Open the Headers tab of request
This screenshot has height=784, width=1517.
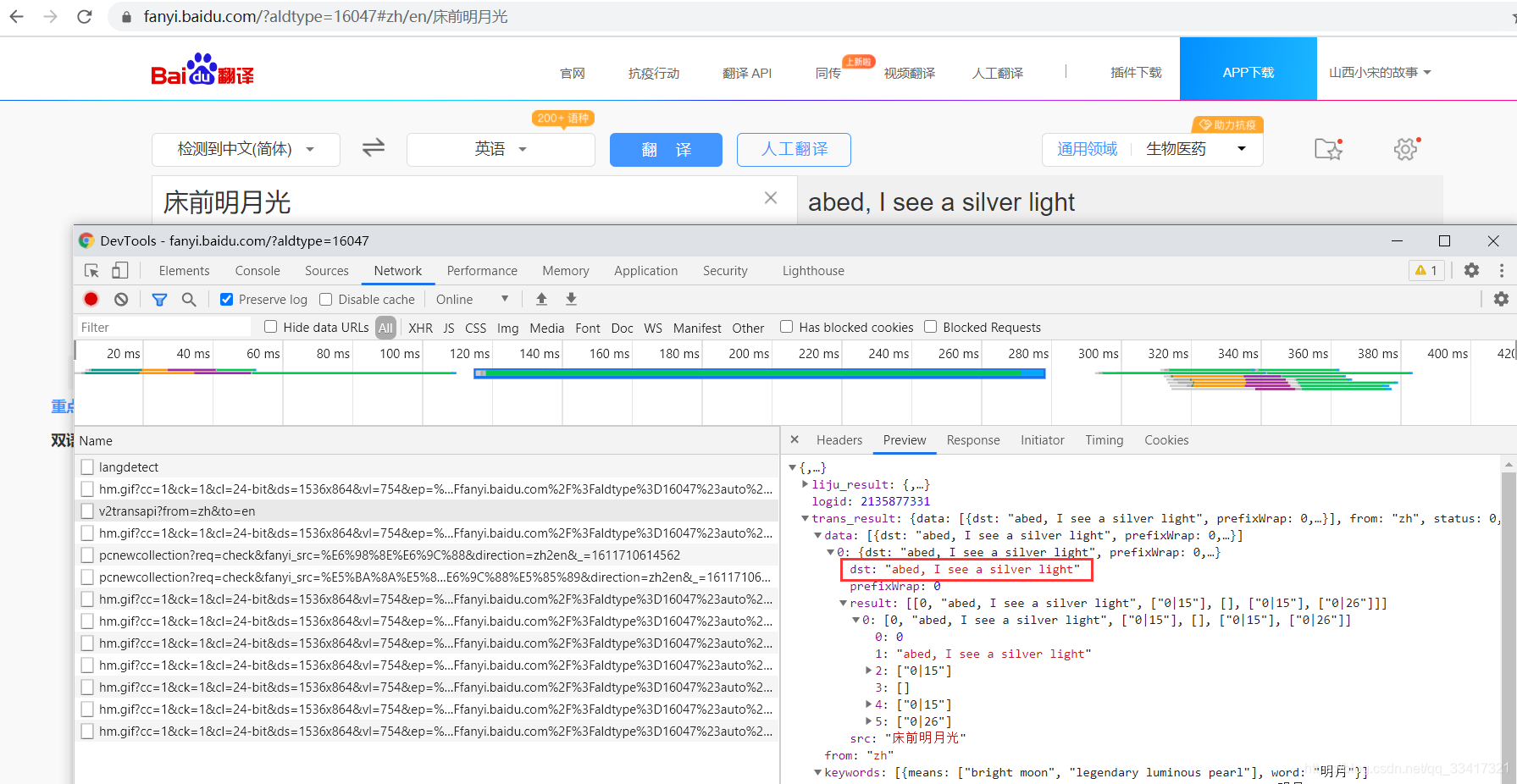[x=839, y=440]
